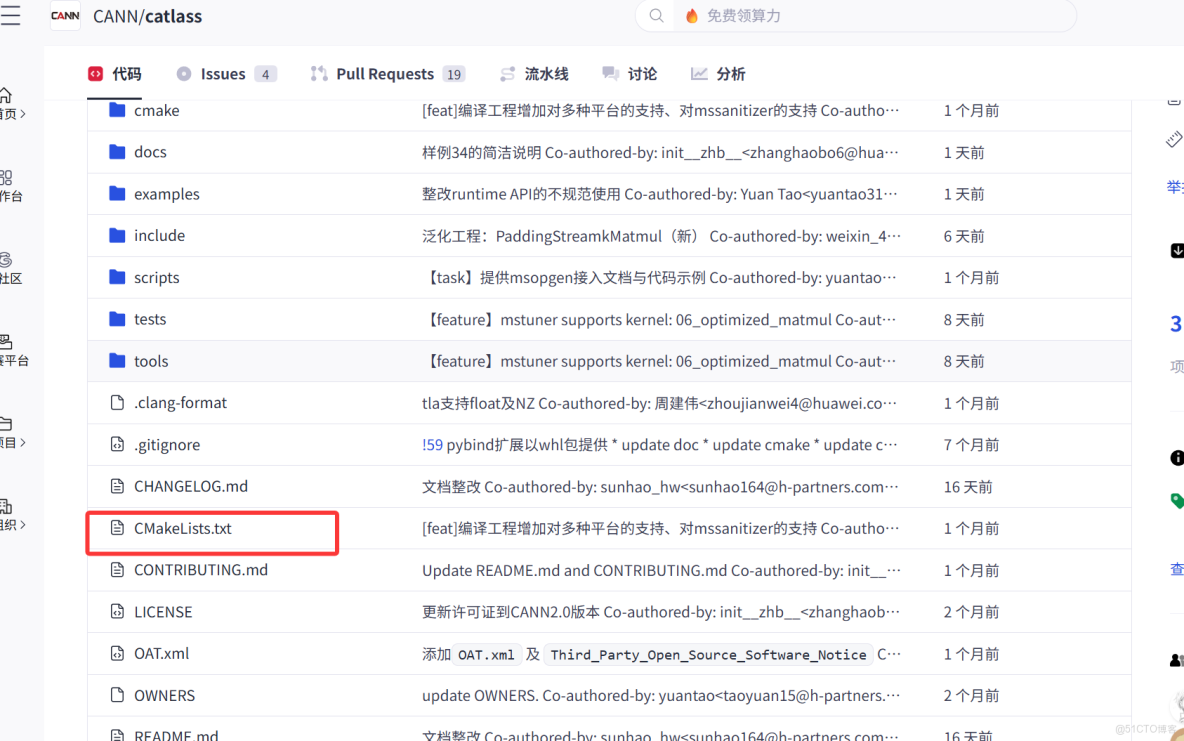Click the flame icon in 免费领算力 banner
This screenshot has width=1184, height=741.
coord(690,15)
